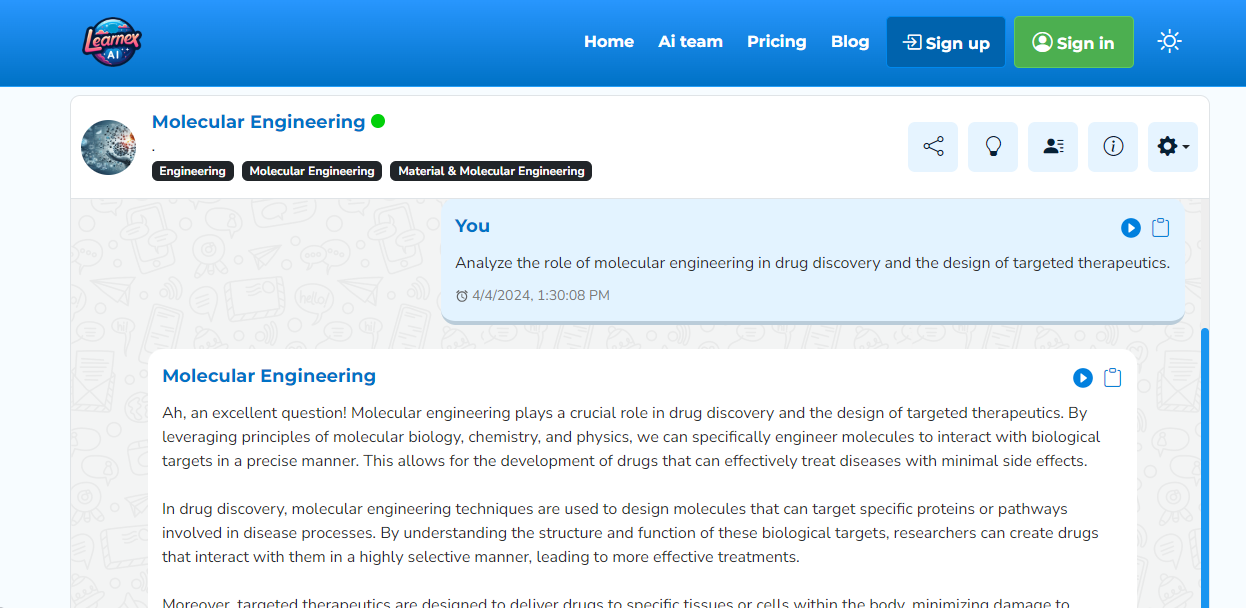Click the blue chat scrollbar
1246x608 pixels.
tap(1205, 467)
